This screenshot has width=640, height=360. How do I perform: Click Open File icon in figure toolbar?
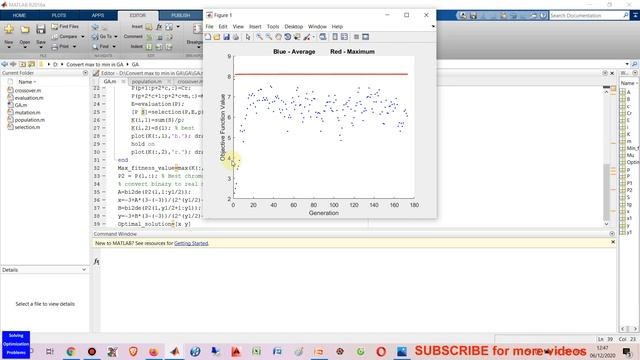pos(217,37)
